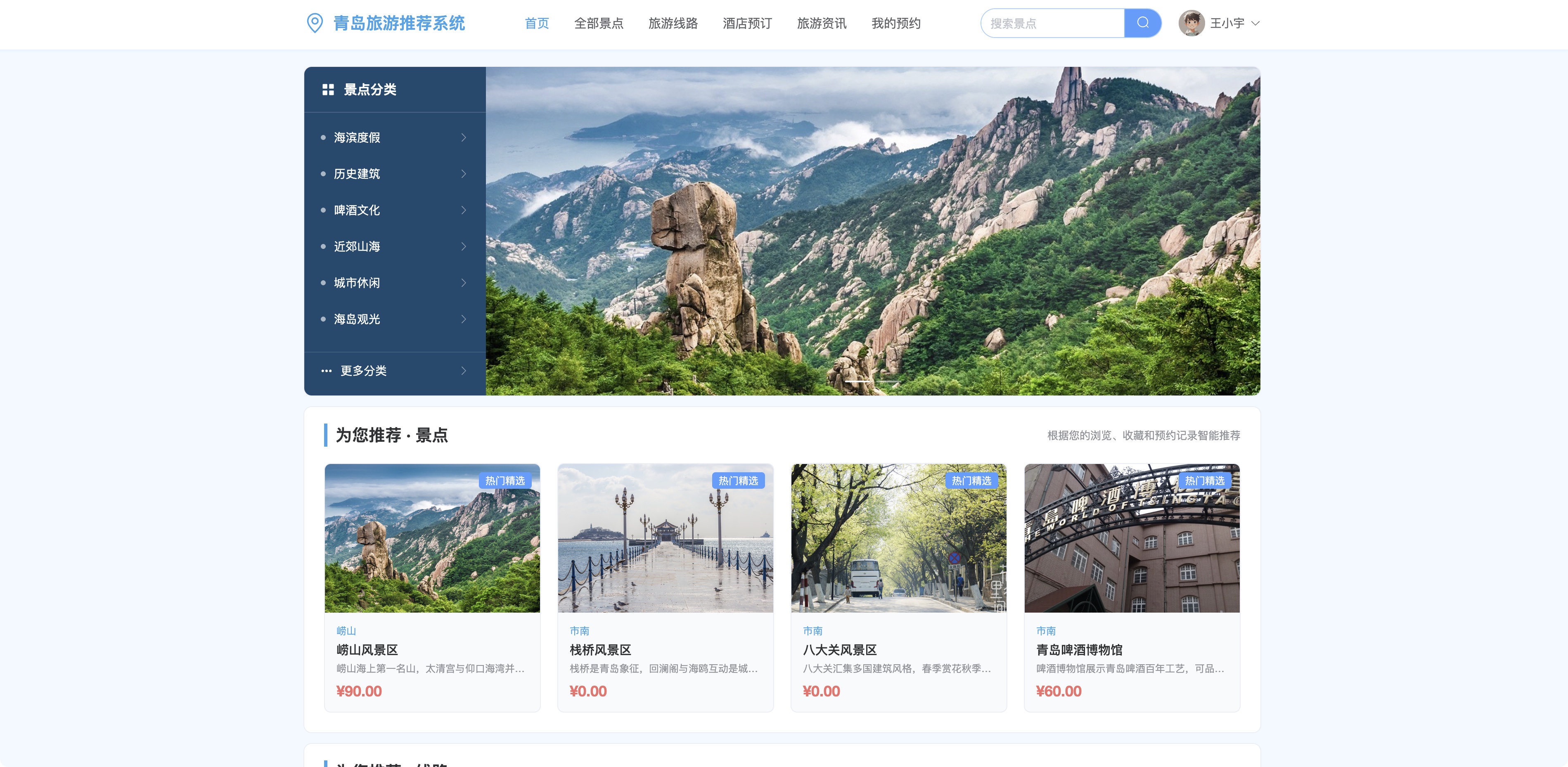This screenshot has width=1568, height=767.
Task: Open the 王小宇 user dropdown arrow
Action: [1255, 23]
